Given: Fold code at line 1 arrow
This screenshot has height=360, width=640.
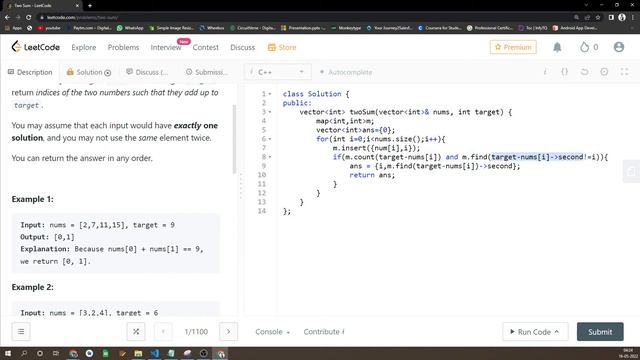Looking at the screenshot, I should (x=270, y=94).
